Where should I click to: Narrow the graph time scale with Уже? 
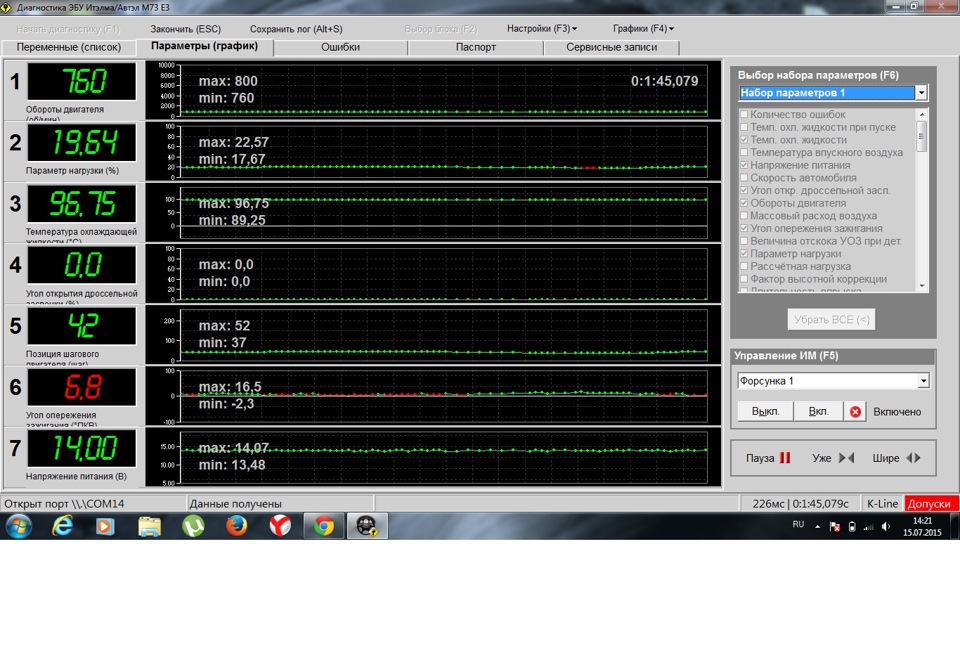833,458
